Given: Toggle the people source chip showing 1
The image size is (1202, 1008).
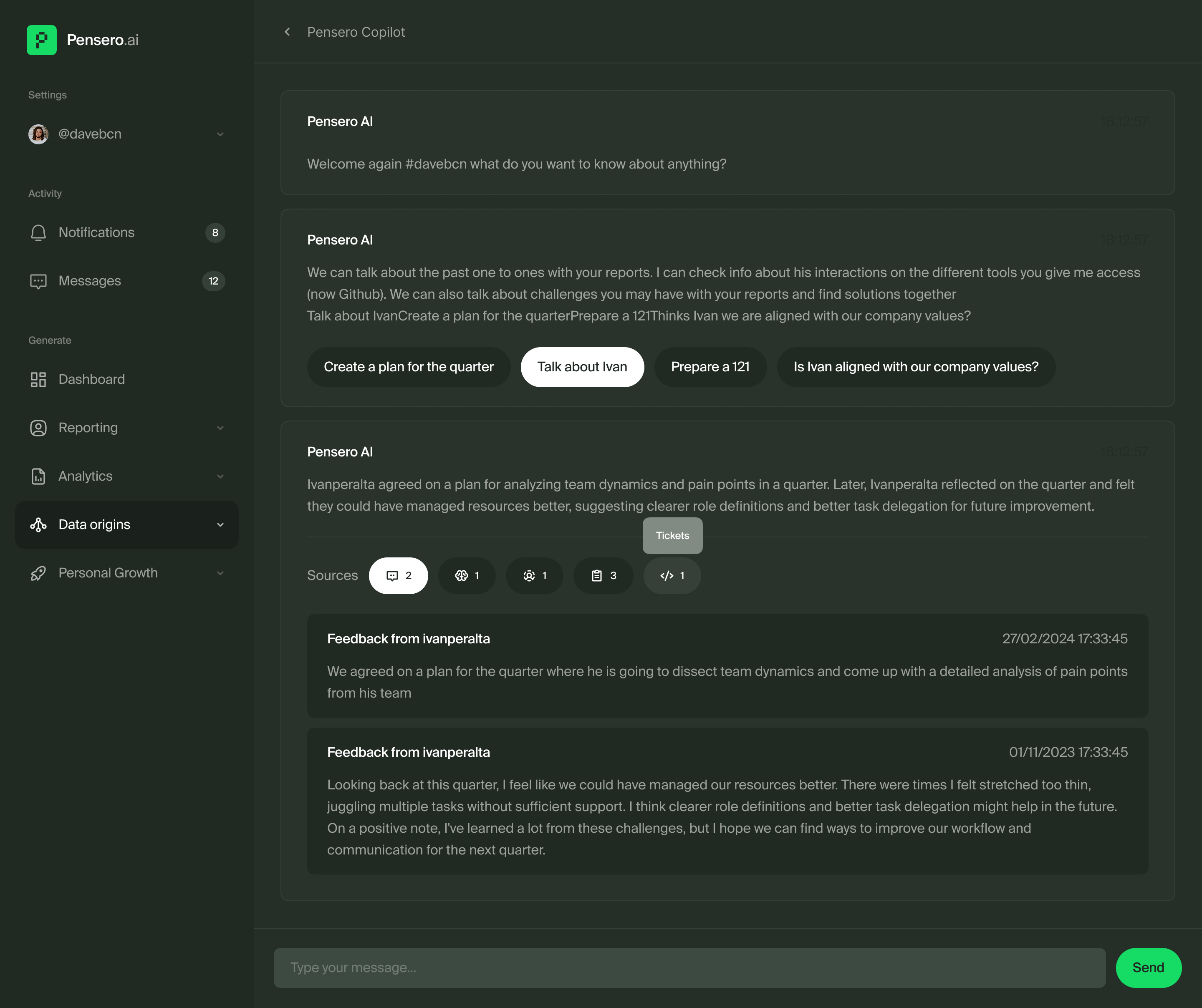Looking at the screenshot, I should (535, 575).
